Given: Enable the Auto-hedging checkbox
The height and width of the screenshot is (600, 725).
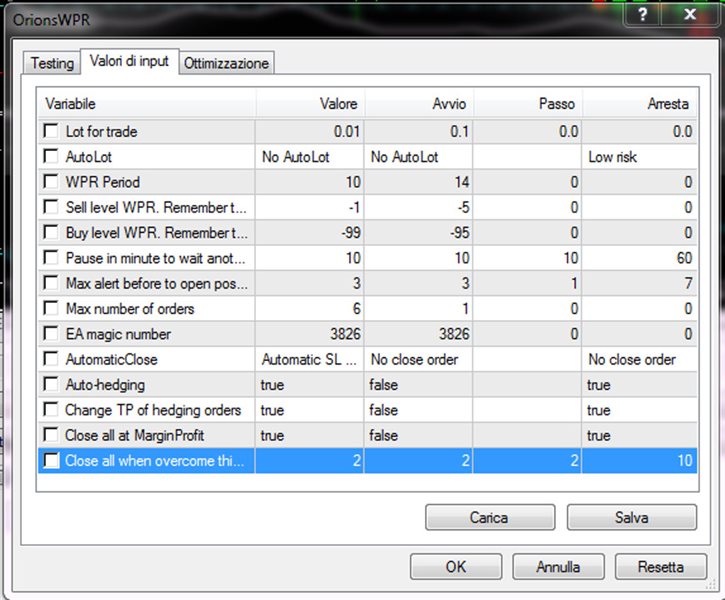Looking at the screenshot, I should (51, 385).
